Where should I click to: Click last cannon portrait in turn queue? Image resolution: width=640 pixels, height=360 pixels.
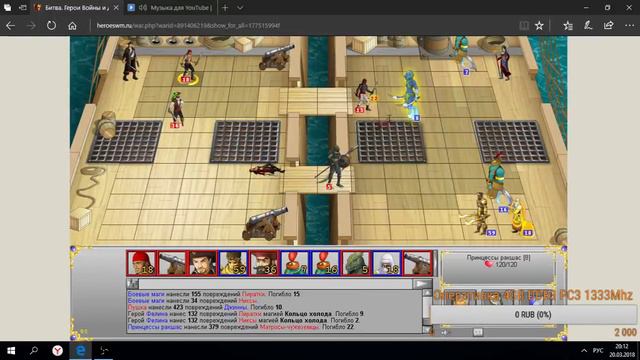(x=417, y=263)
